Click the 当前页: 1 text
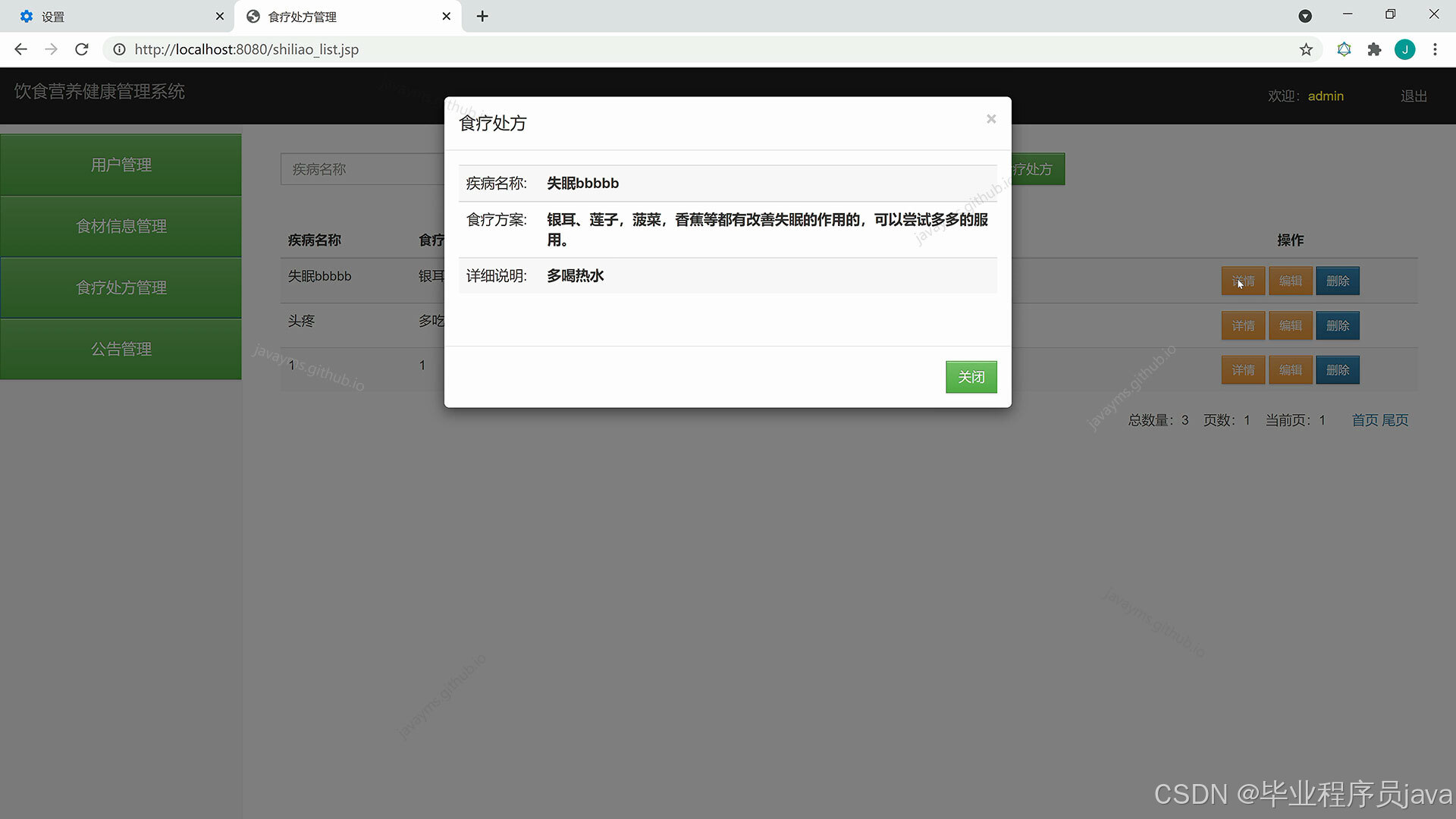Viewport: 1456px width, 819px height. coord(1295,420)
